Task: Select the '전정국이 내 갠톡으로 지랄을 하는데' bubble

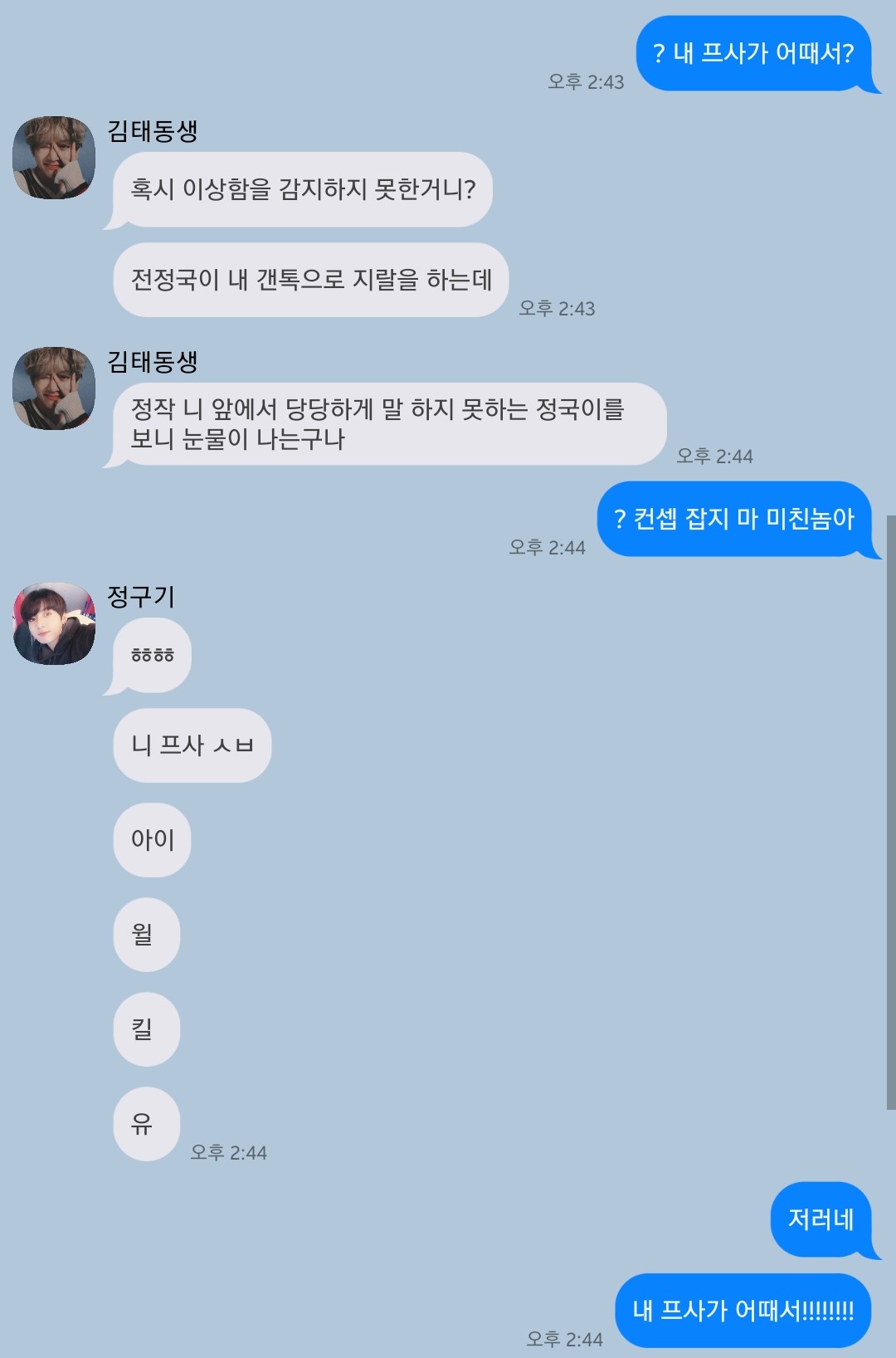Action: click(x=311, y=280)
